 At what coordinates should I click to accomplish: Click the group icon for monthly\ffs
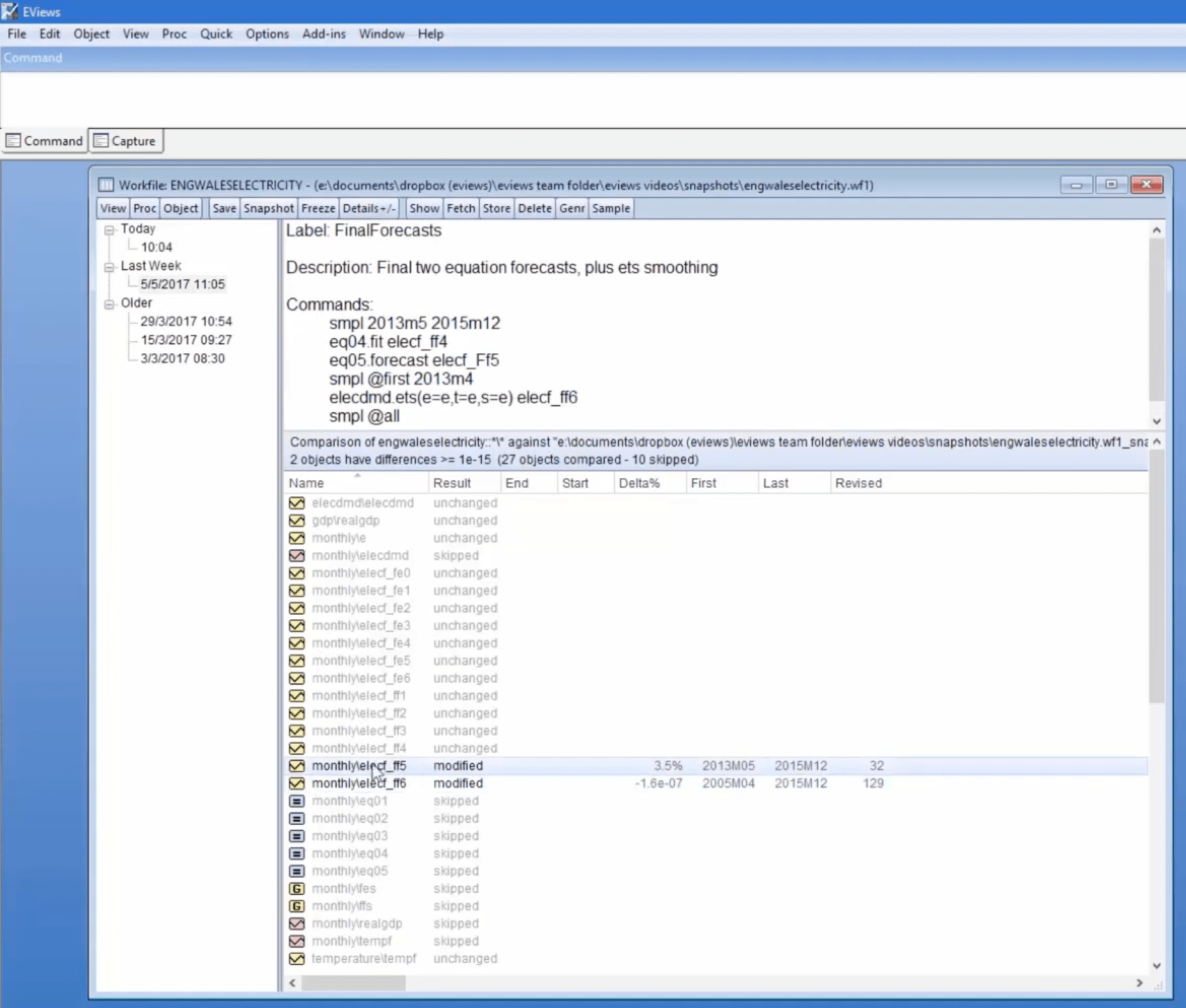(296, 906)
